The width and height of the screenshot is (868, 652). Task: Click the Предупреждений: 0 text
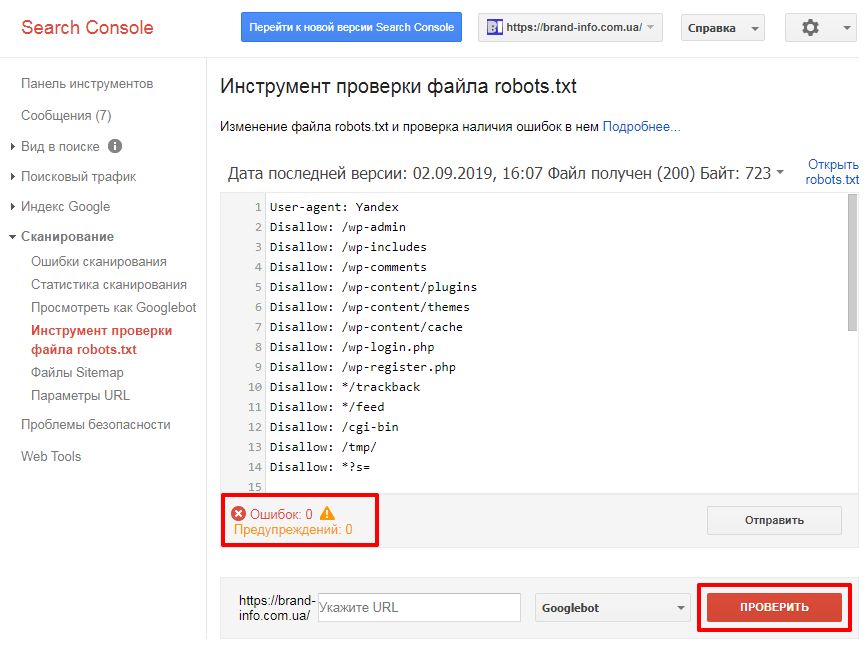point(293,530)
